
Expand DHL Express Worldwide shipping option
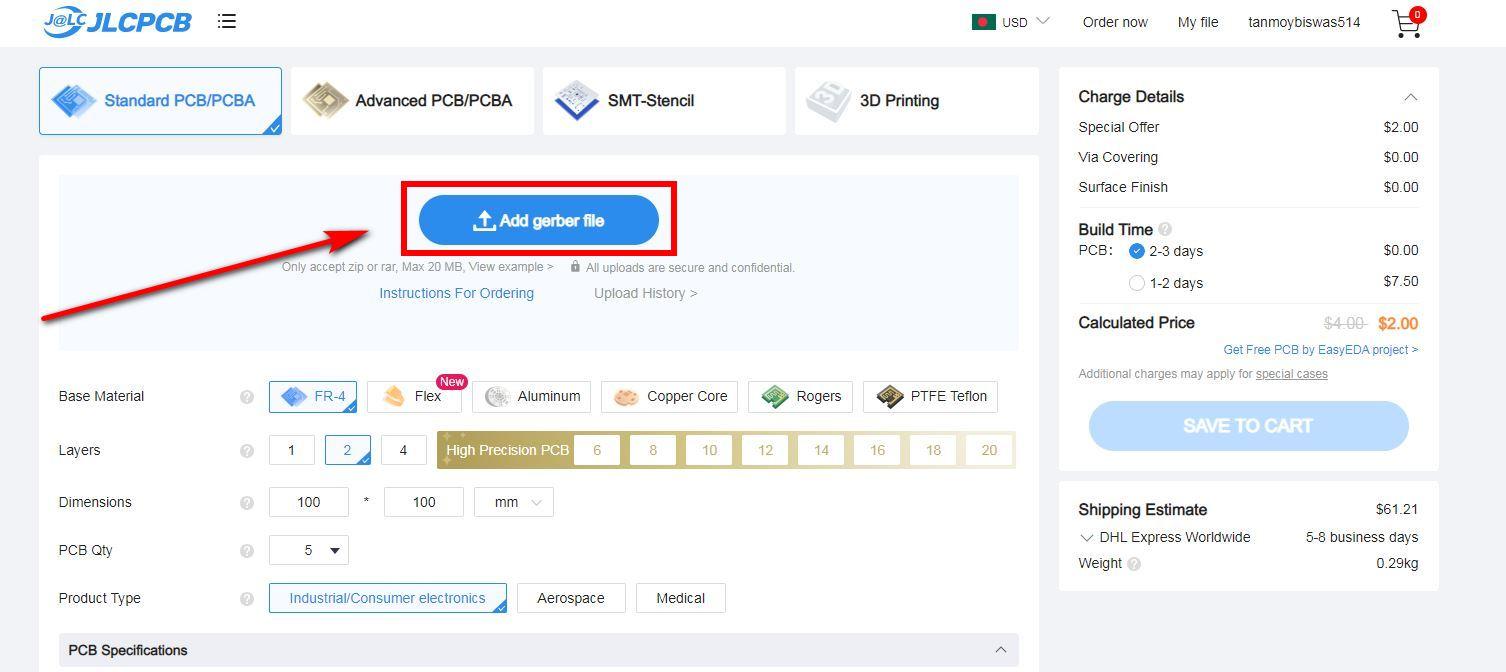[1087, 538]
